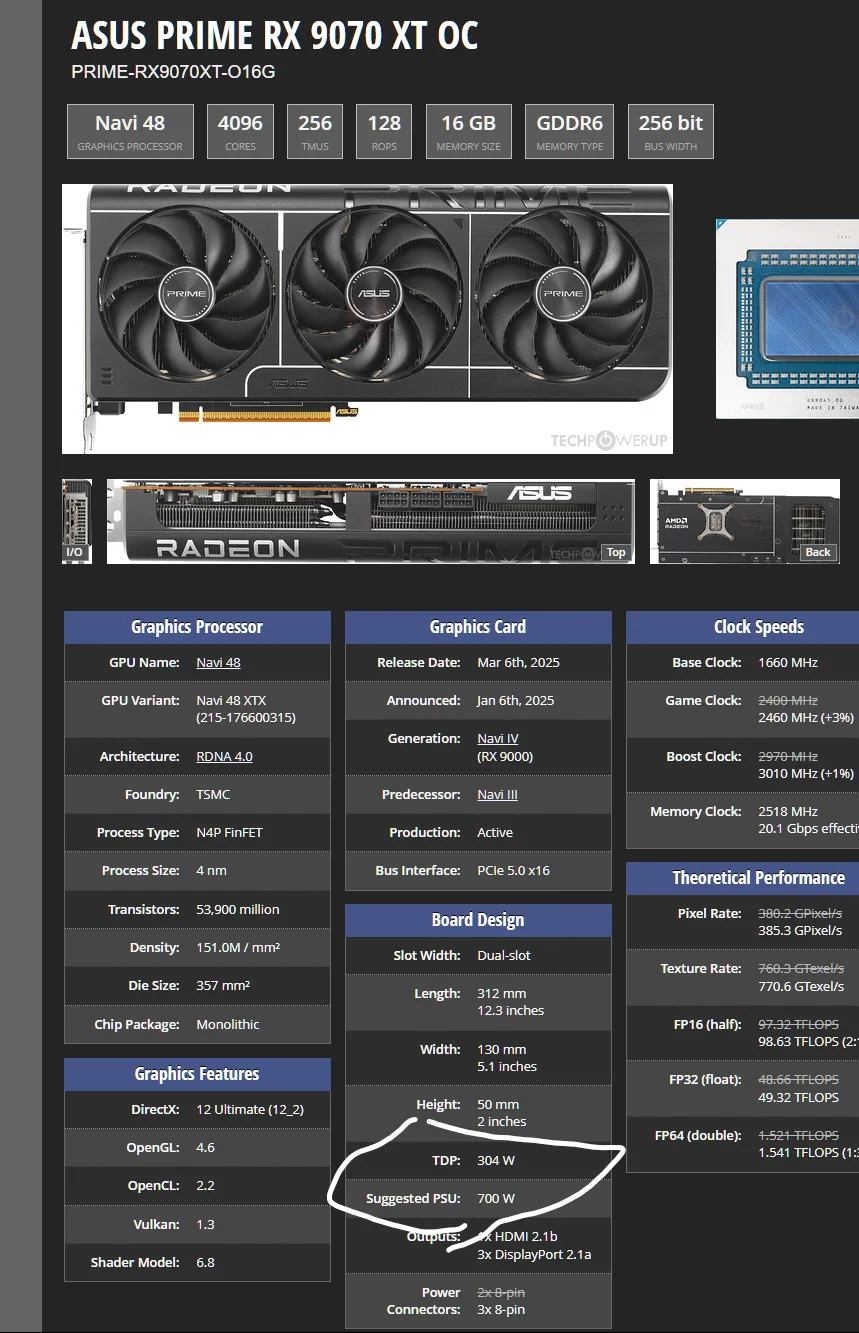Open the Navi III predecessor link
The image size is (859, 1333).
click(497, 794)
